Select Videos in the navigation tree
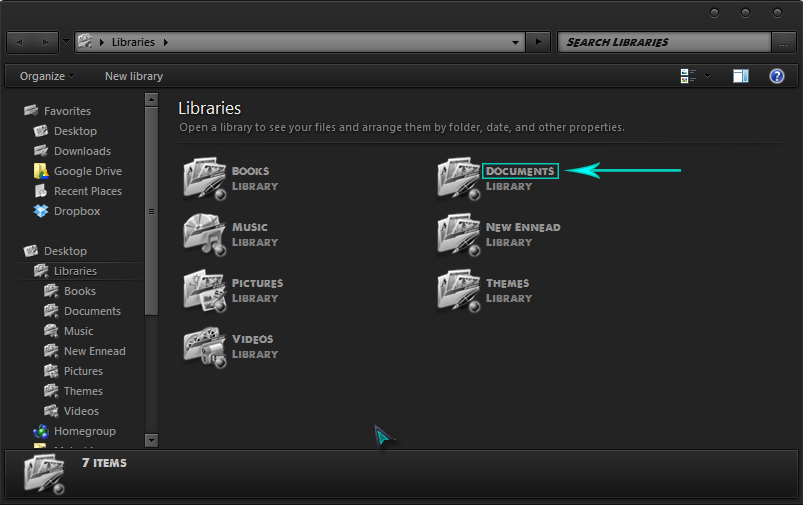Image resolution: width=803 pixels, height=505 pixels. point(81,411)
